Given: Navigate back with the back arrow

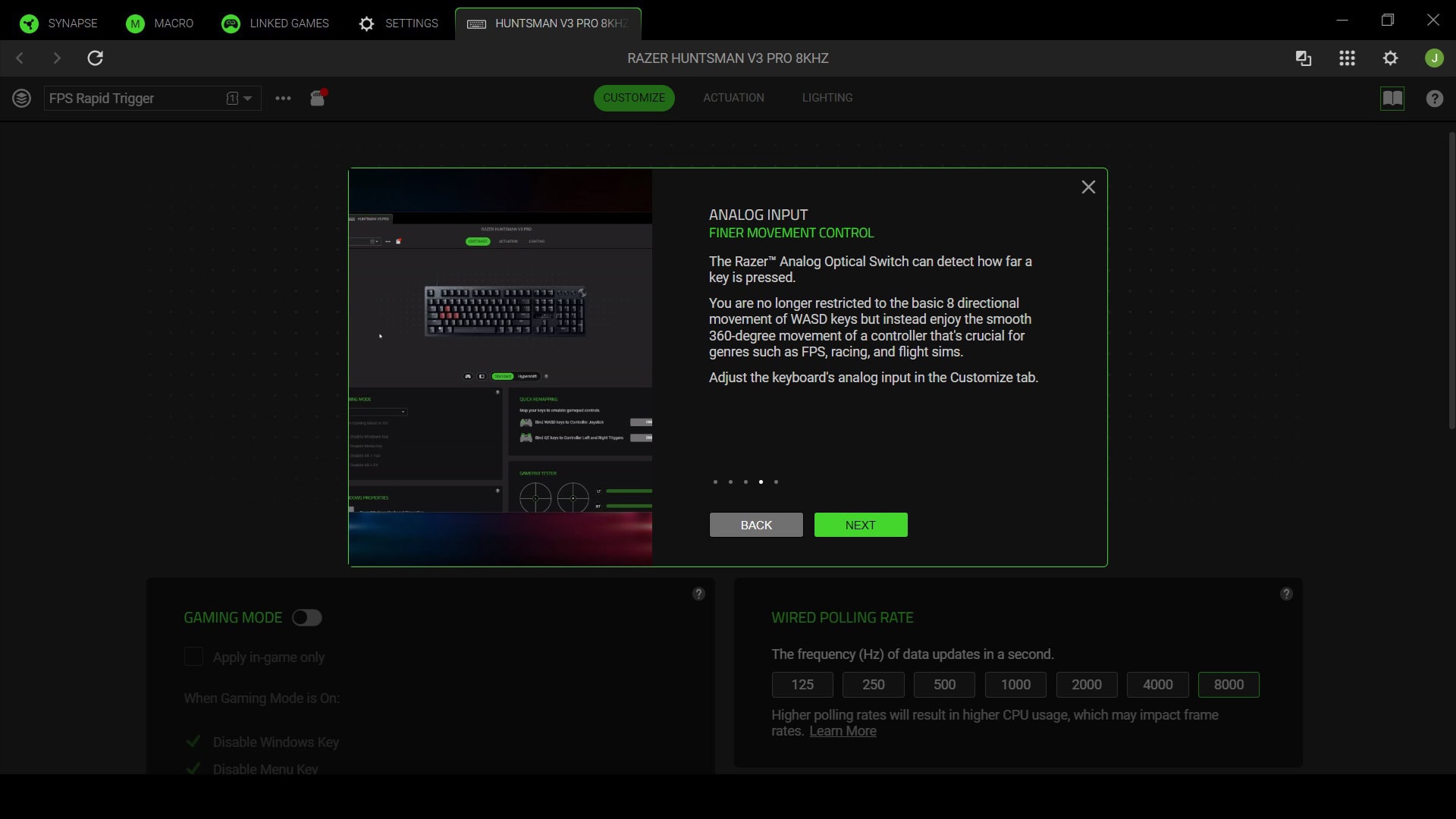Looking at the screenshot, I should (19, 58).
